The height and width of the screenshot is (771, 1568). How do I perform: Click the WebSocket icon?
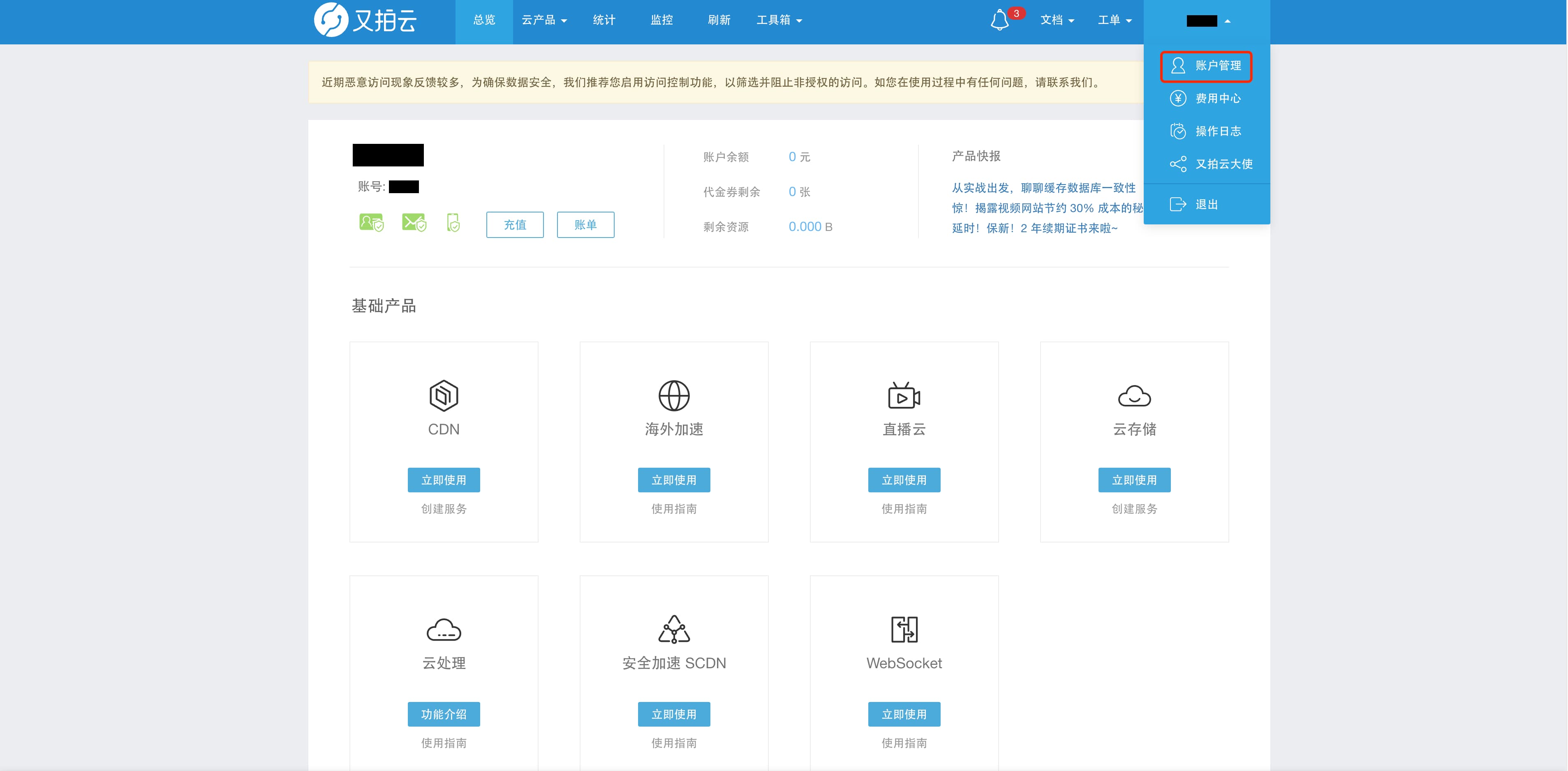click(904, 629)
